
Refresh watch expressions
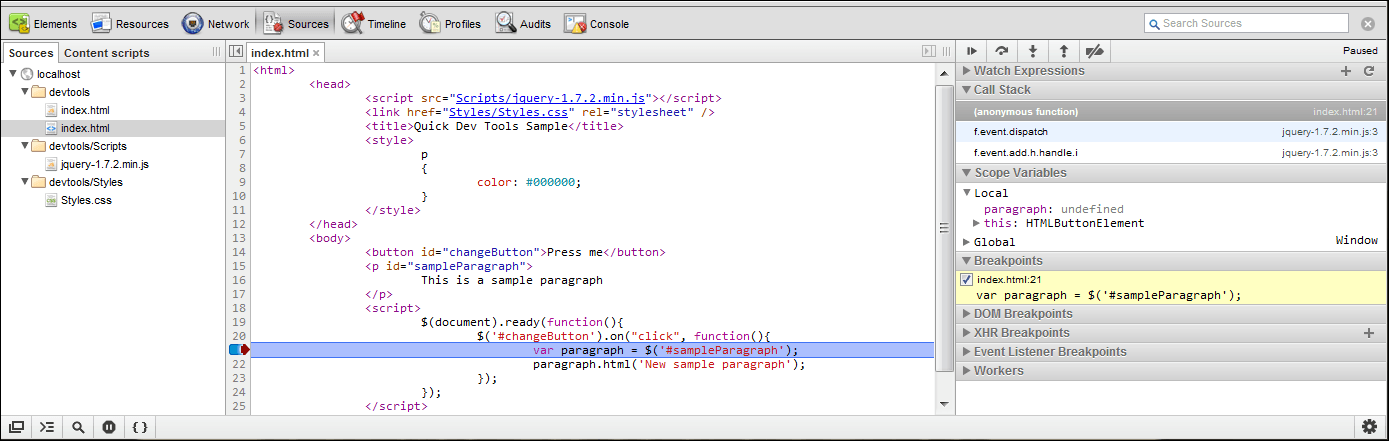pos(1369,71)
